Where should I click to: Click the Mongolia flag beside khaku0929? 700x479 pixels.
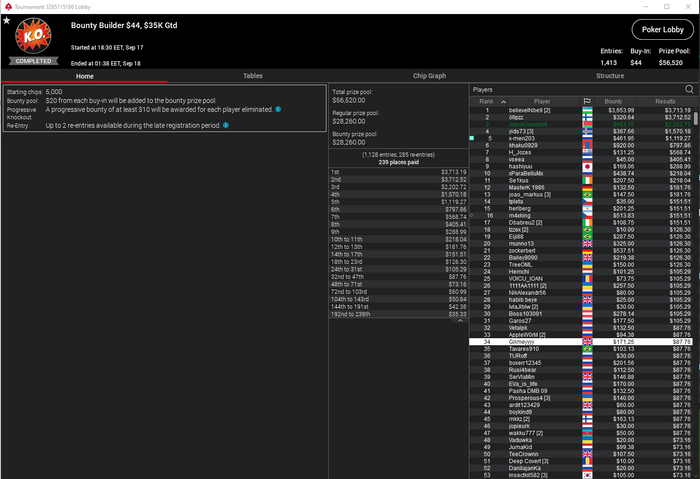[588, 146]
